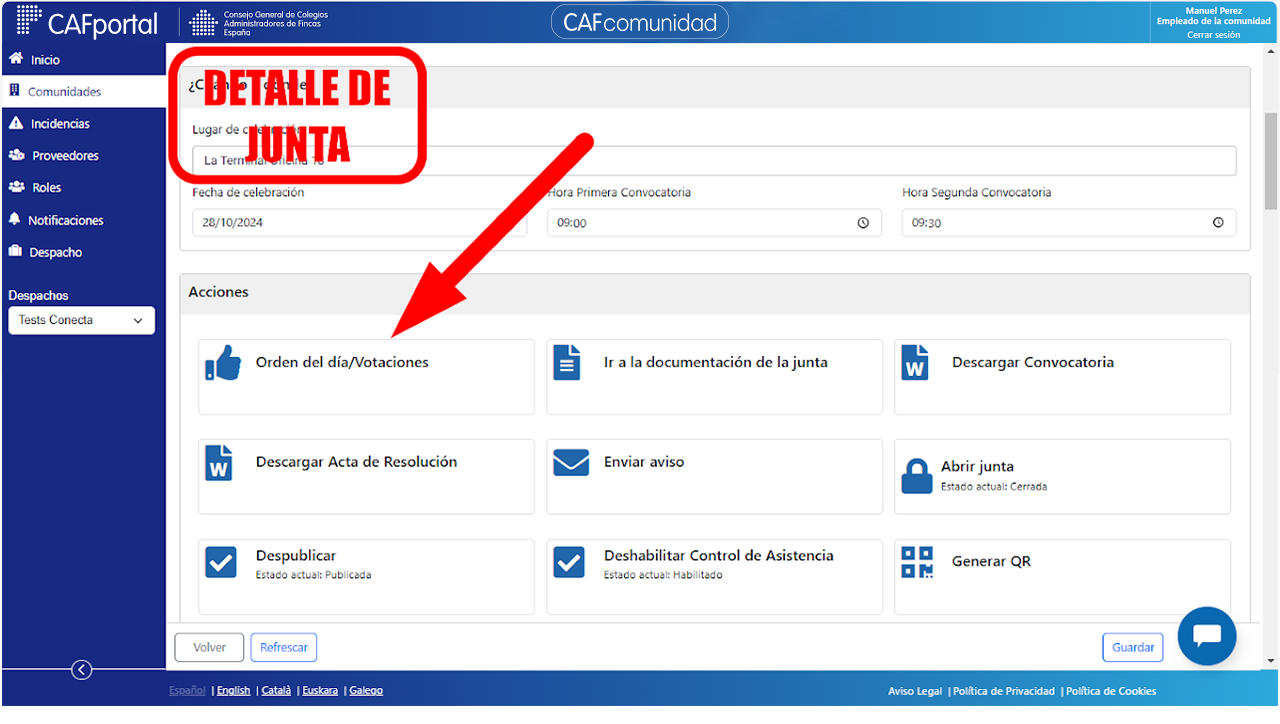The image size is (1280, 724).
Task: Click the Guardar button
Action: tap(1133, 647)
